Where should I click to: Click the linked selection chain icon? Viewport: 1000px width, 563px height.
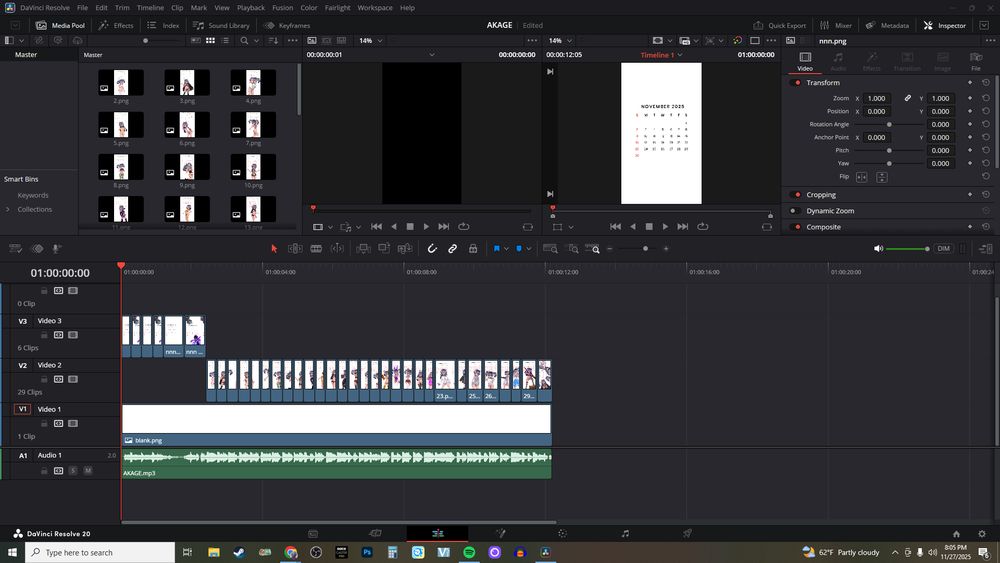[452, 248]
